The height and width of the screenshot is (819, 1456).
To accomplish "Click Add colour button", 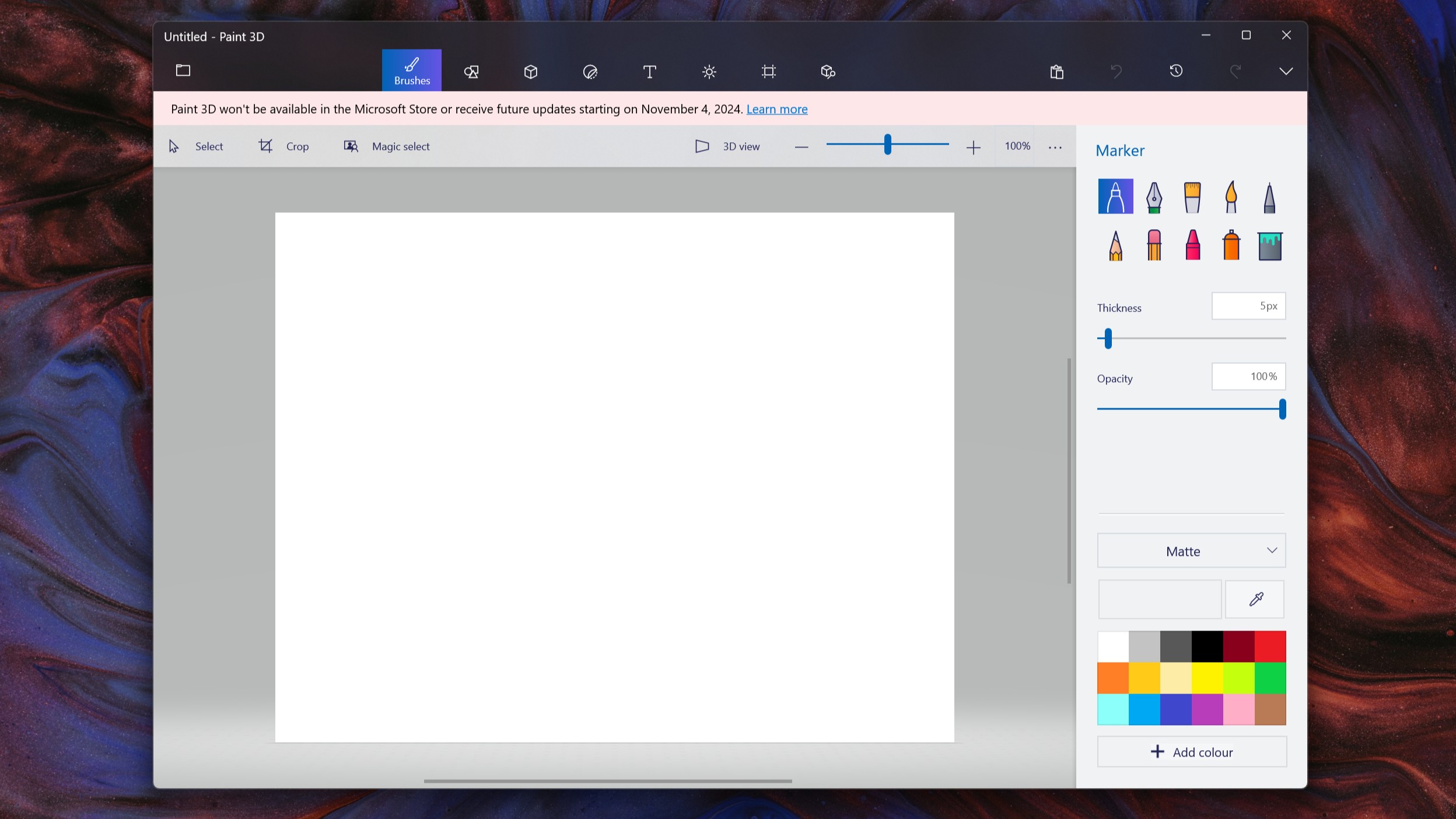I will (1192, 751).
